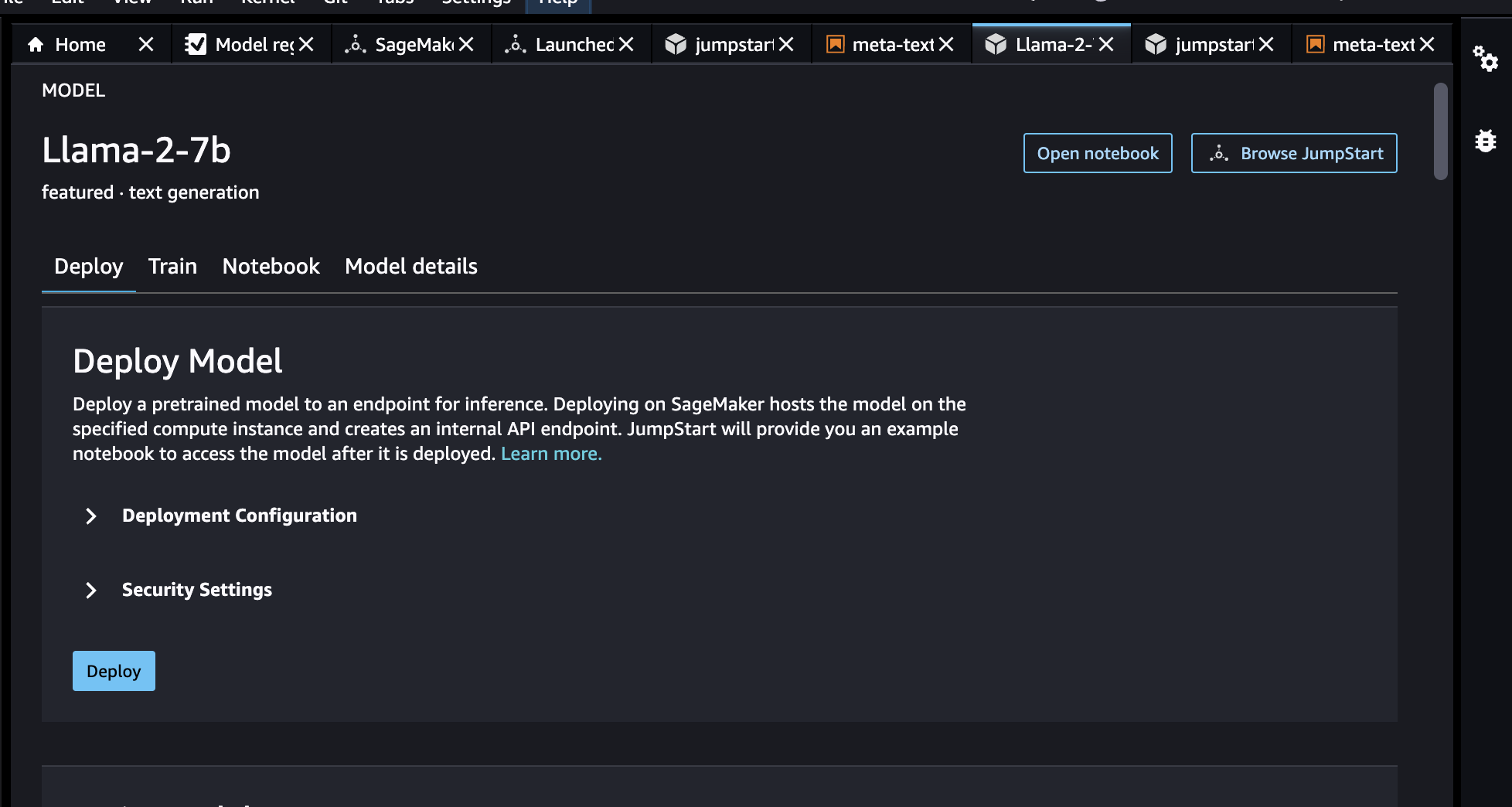Close the Model registry tab
This screenshot has width=1512, height=807.
pos(306,45)
